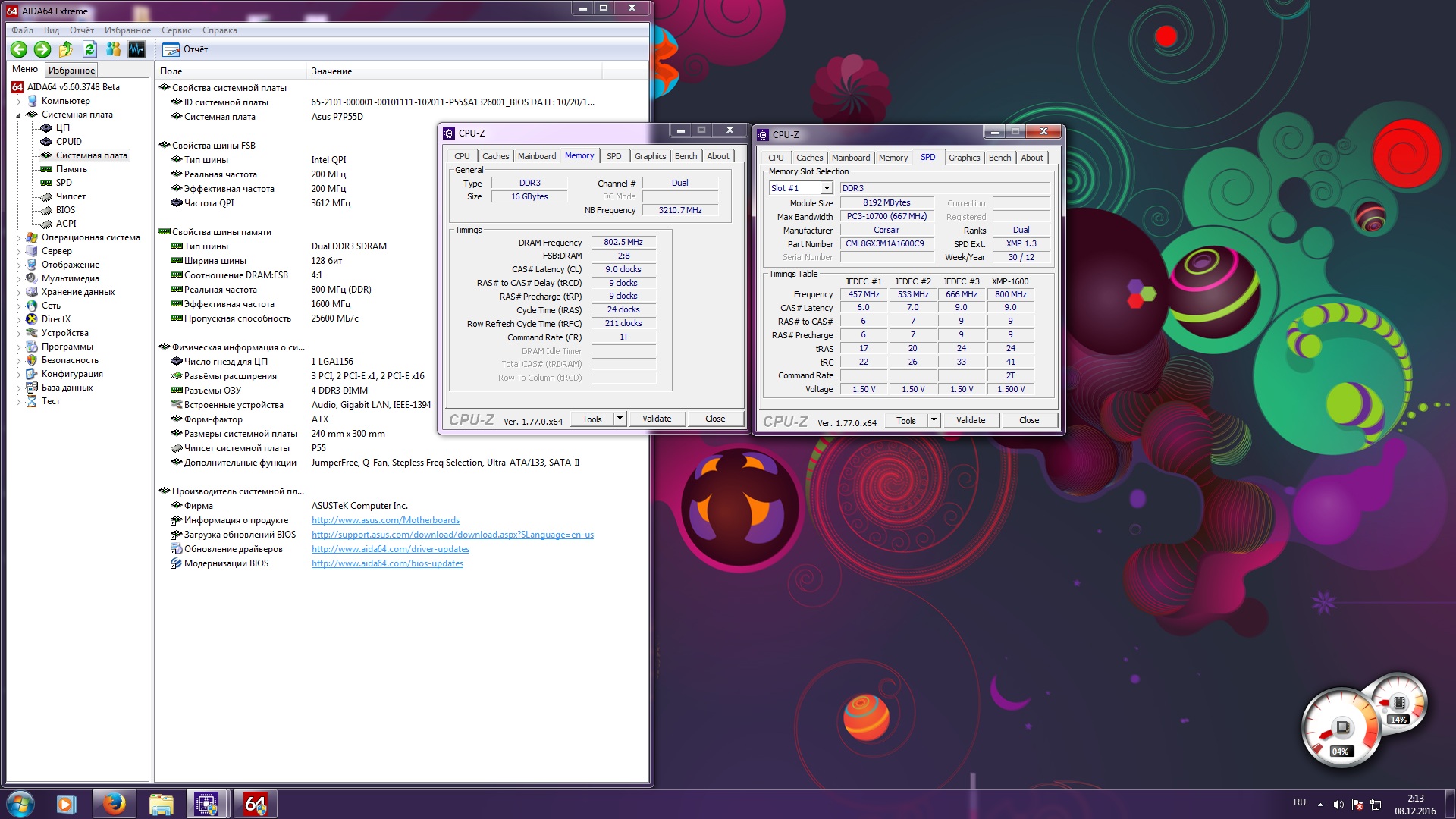Switch to the Избранное tab
Screen dimensions: 1456x819
[71, 71]
